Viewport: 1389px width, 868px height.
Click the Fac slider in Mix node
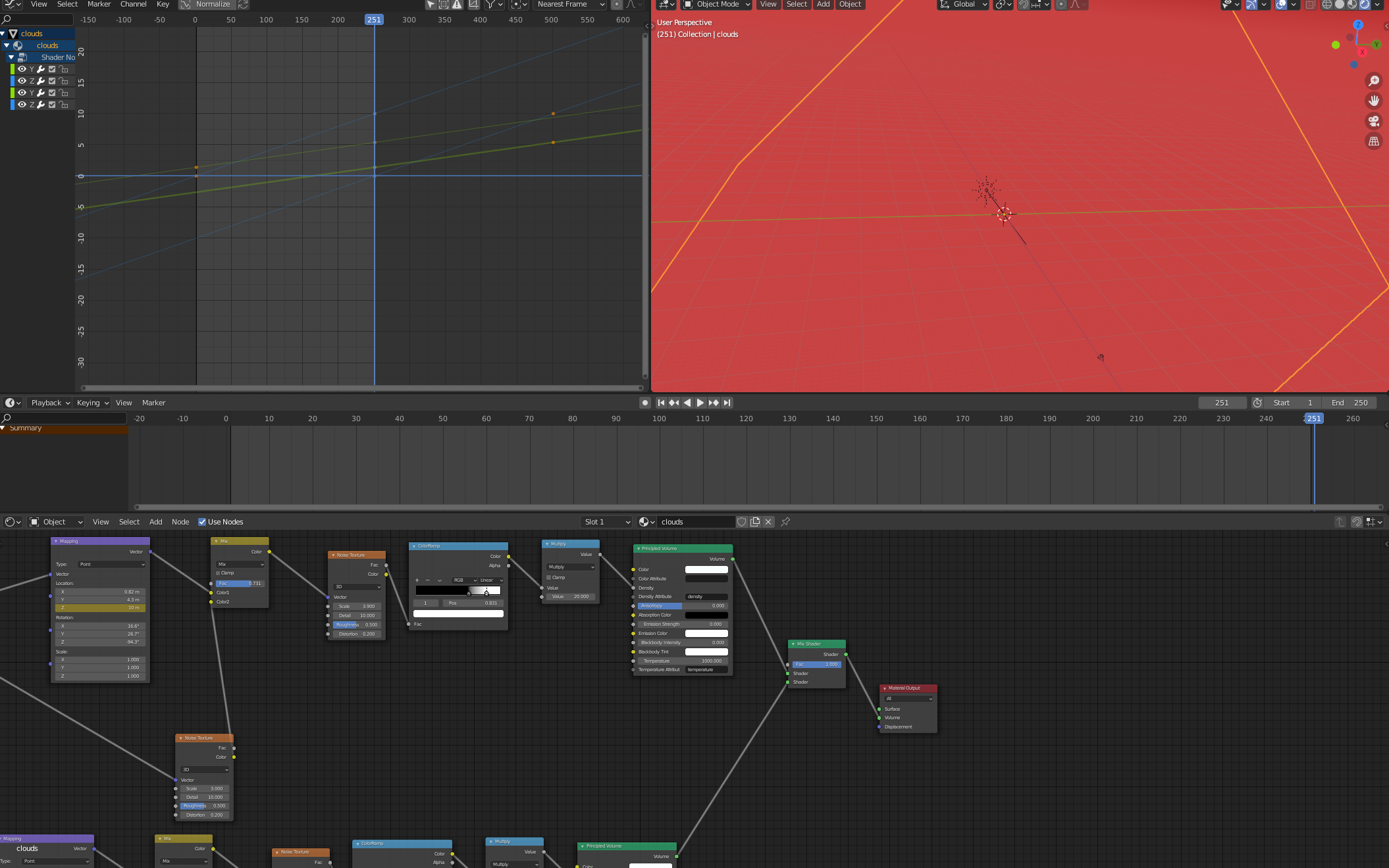(240, 583)
